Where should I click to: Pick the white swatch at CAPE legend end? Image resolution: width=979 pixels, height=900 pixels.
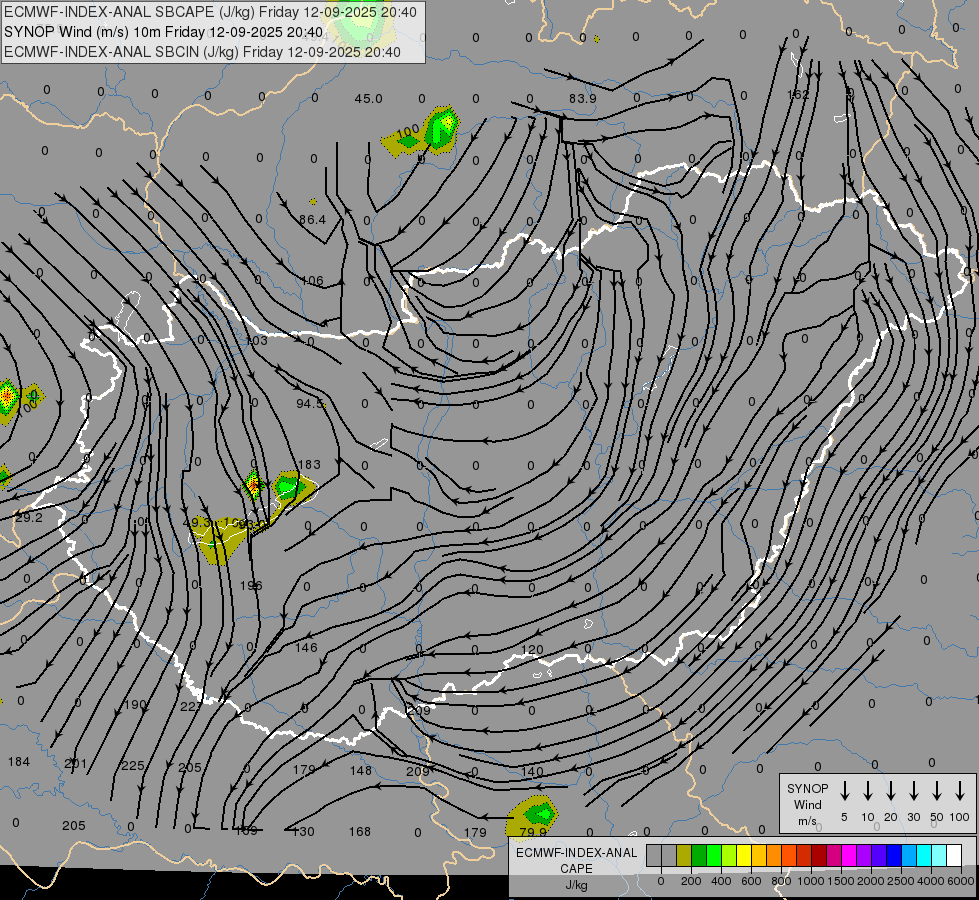953,855
